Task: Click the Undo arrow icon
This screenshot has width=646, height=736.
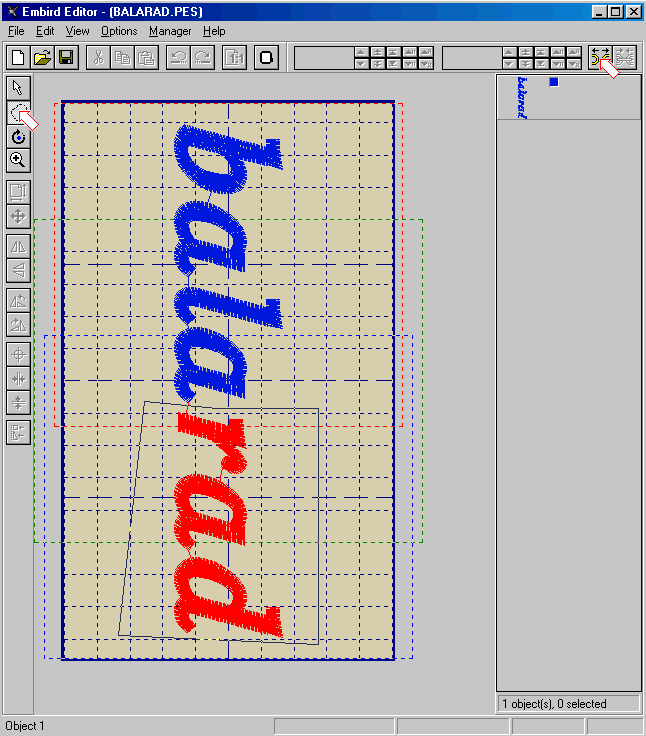Action: 178,58
